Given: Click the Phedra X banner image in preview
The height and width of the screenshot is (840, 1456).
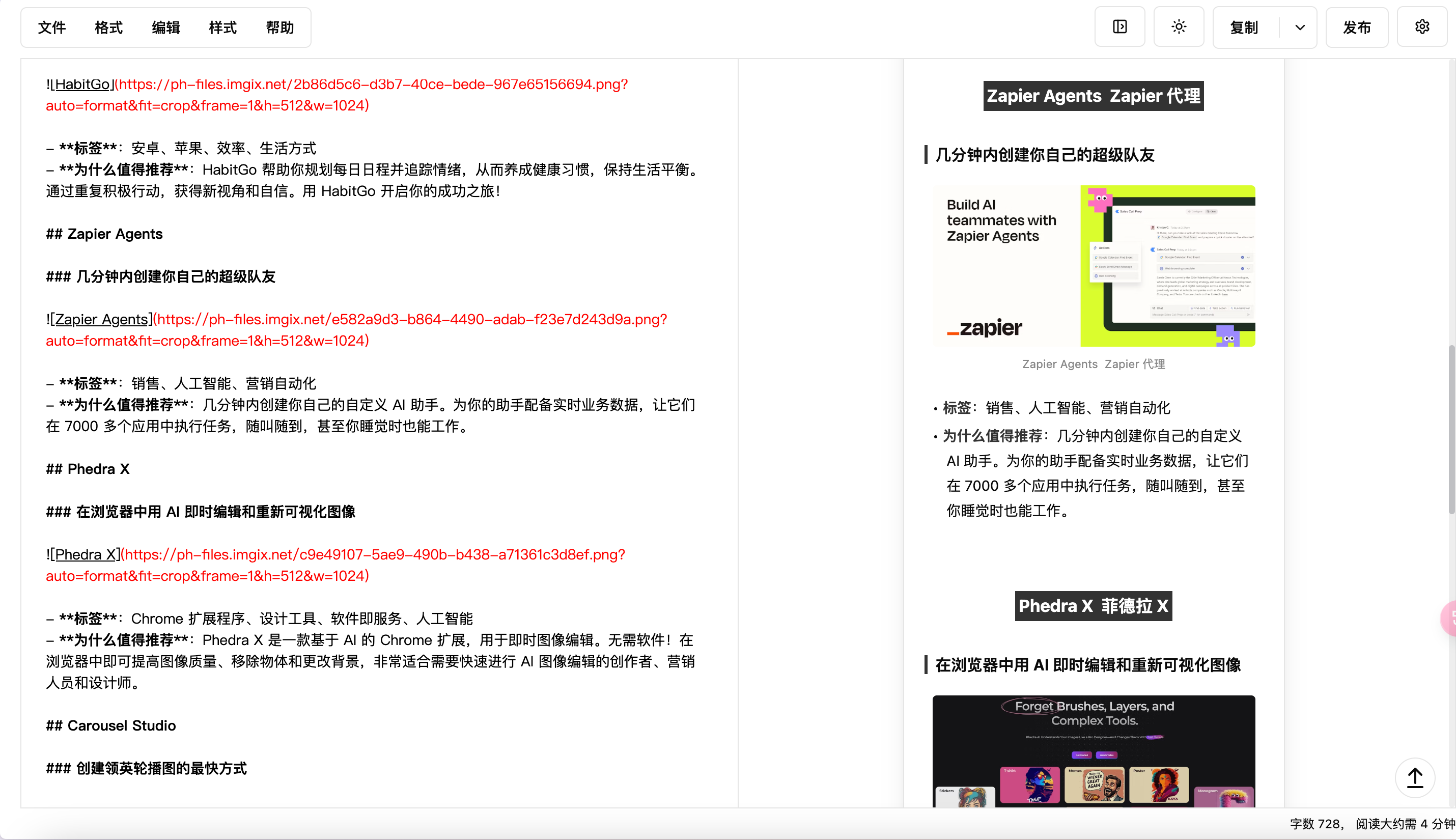Looking at the screenshot, I should (x=1093, y=750).
